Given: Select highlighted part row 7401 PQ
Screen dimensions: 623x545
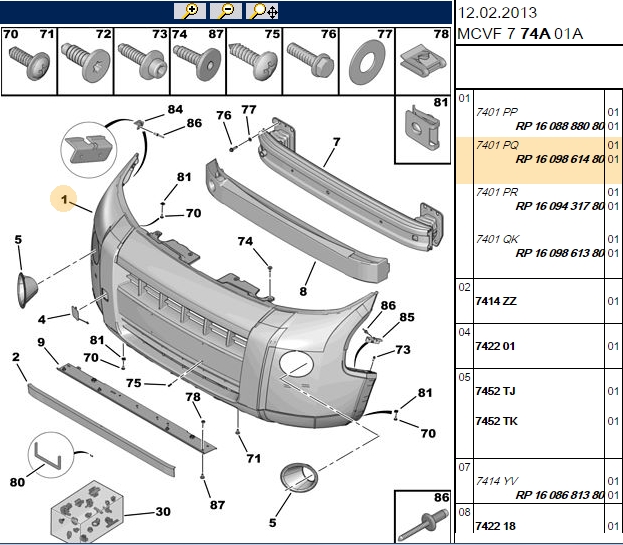Looking at the screenshot, I should tap(539, 160).
